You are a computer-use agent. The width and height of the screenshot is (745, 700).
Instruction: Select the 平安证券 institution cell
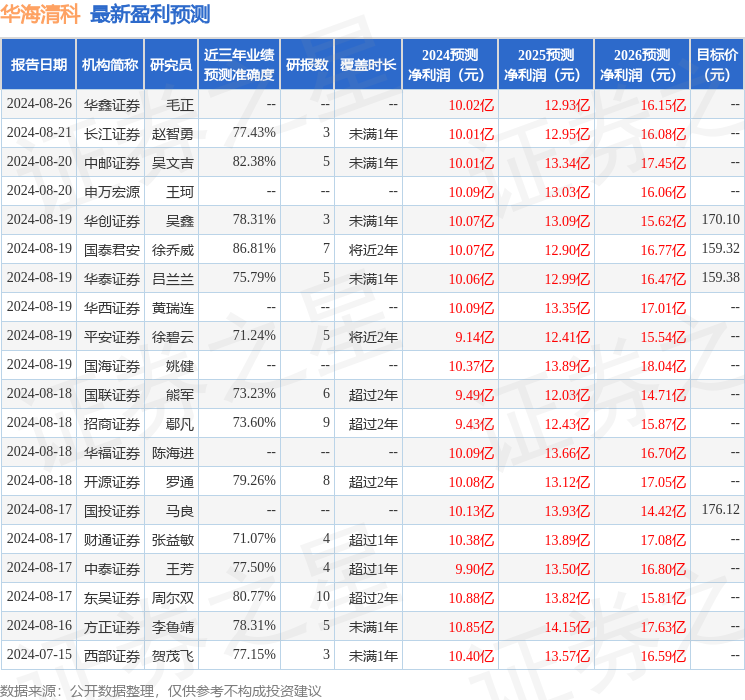(x=112, y=337)
